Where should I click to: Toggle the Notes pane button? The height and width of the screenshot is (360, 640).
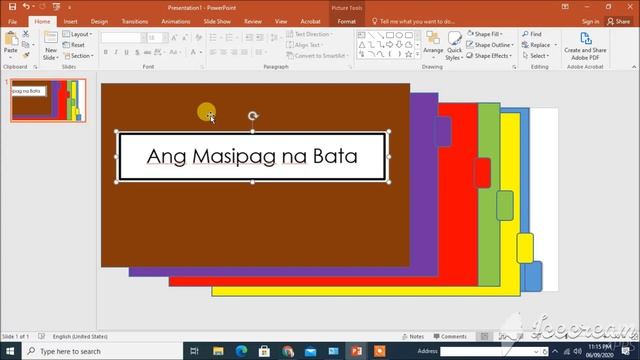pyautogui.click(x=413, y=336)
